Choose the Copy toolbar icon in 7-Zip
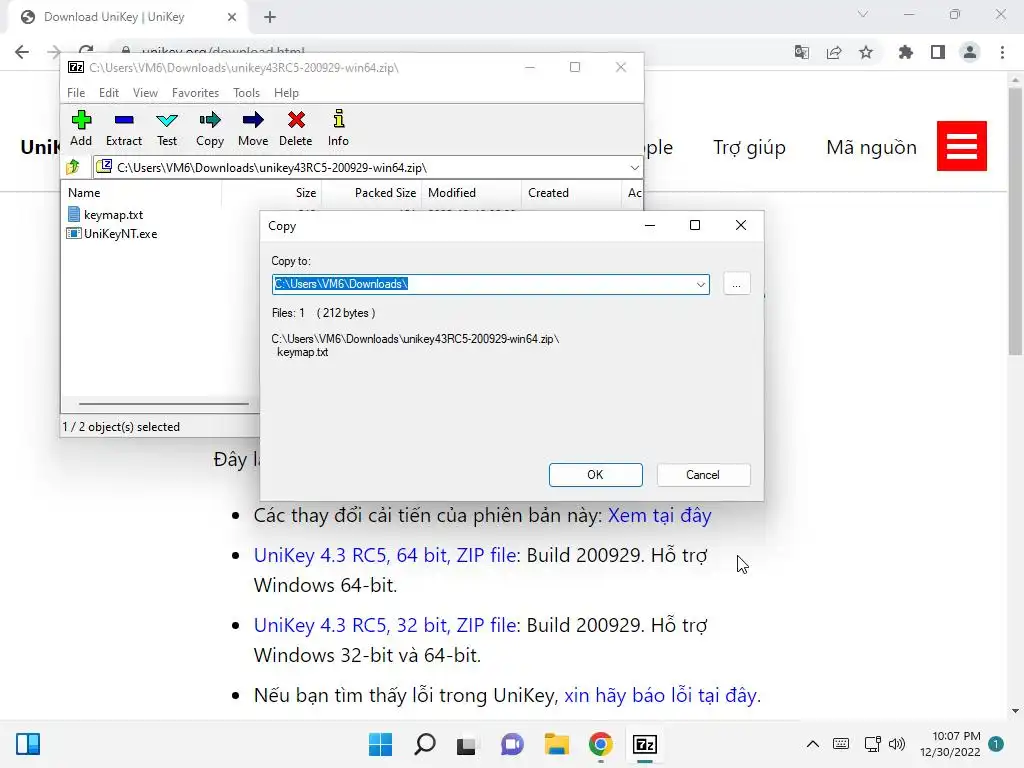This screenshot has height=768, width=1024. pos(210,128)
